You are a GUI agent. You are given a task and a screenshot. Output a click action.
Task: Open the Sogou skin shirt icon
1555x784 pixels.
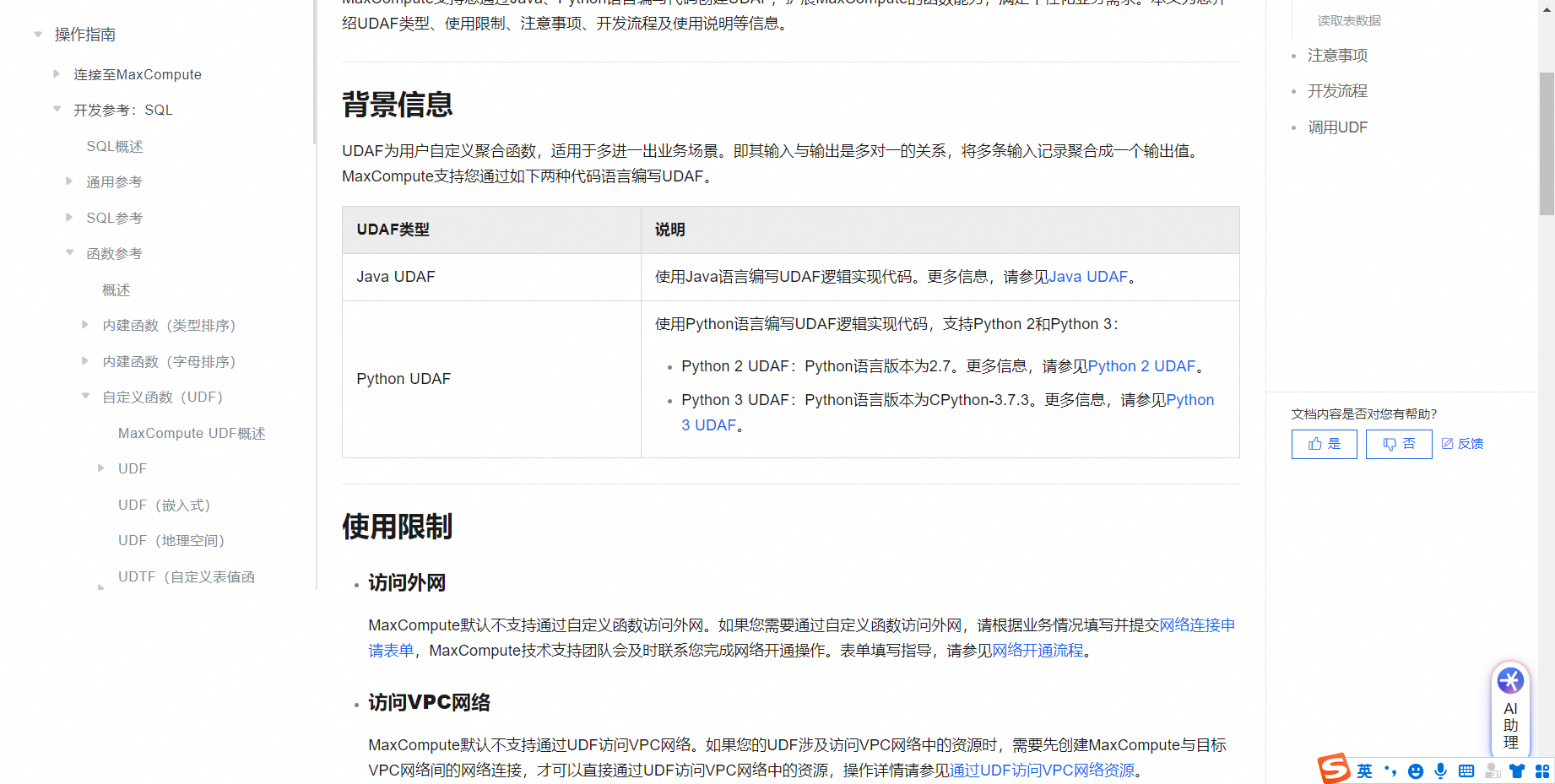(1517, 770)
